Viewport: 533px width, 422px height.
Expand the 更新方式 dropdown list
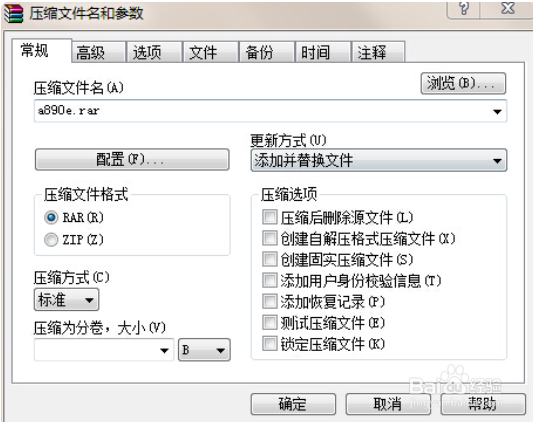click(379, 160)
